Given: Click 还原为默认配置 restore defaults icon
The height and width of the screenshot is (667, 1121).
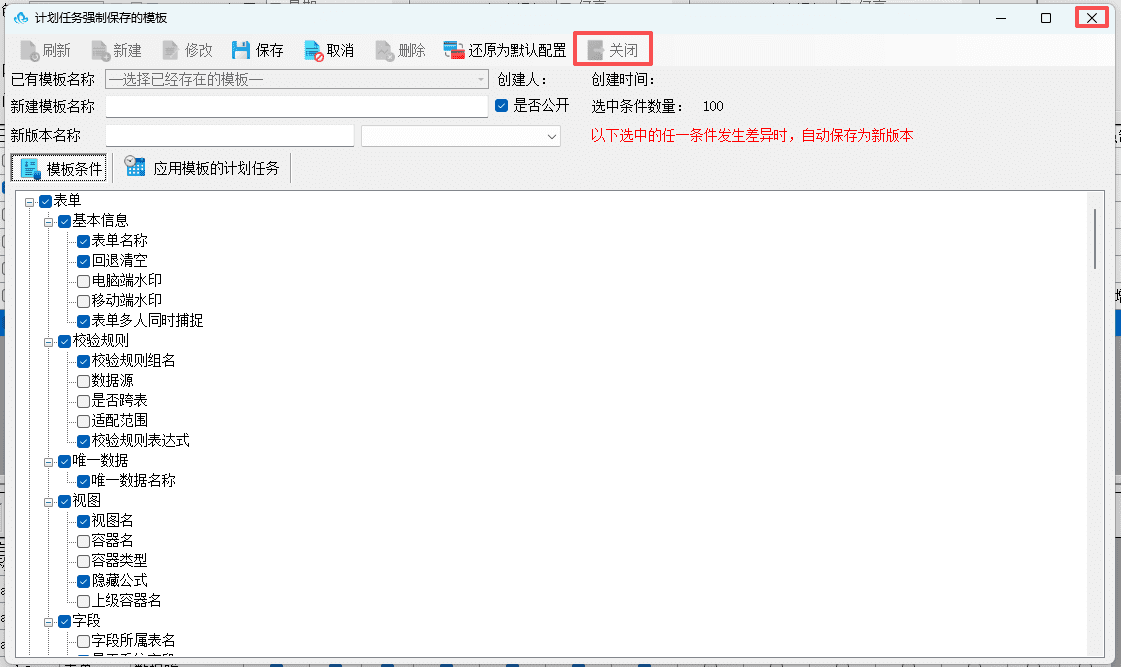Looking at the screenshot, I should coord(453,50).
